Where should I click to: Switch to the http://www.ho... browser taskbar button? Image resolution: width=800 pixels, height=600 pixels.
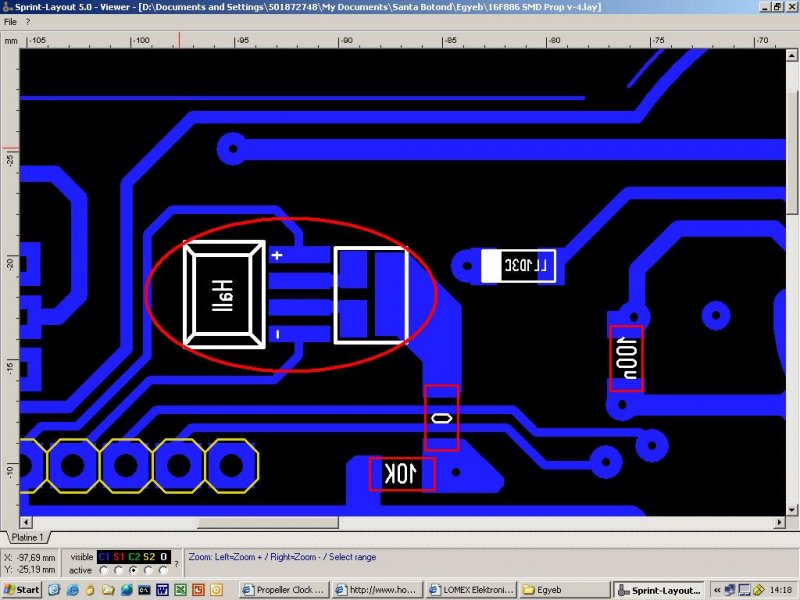click(x=378, y=590)
